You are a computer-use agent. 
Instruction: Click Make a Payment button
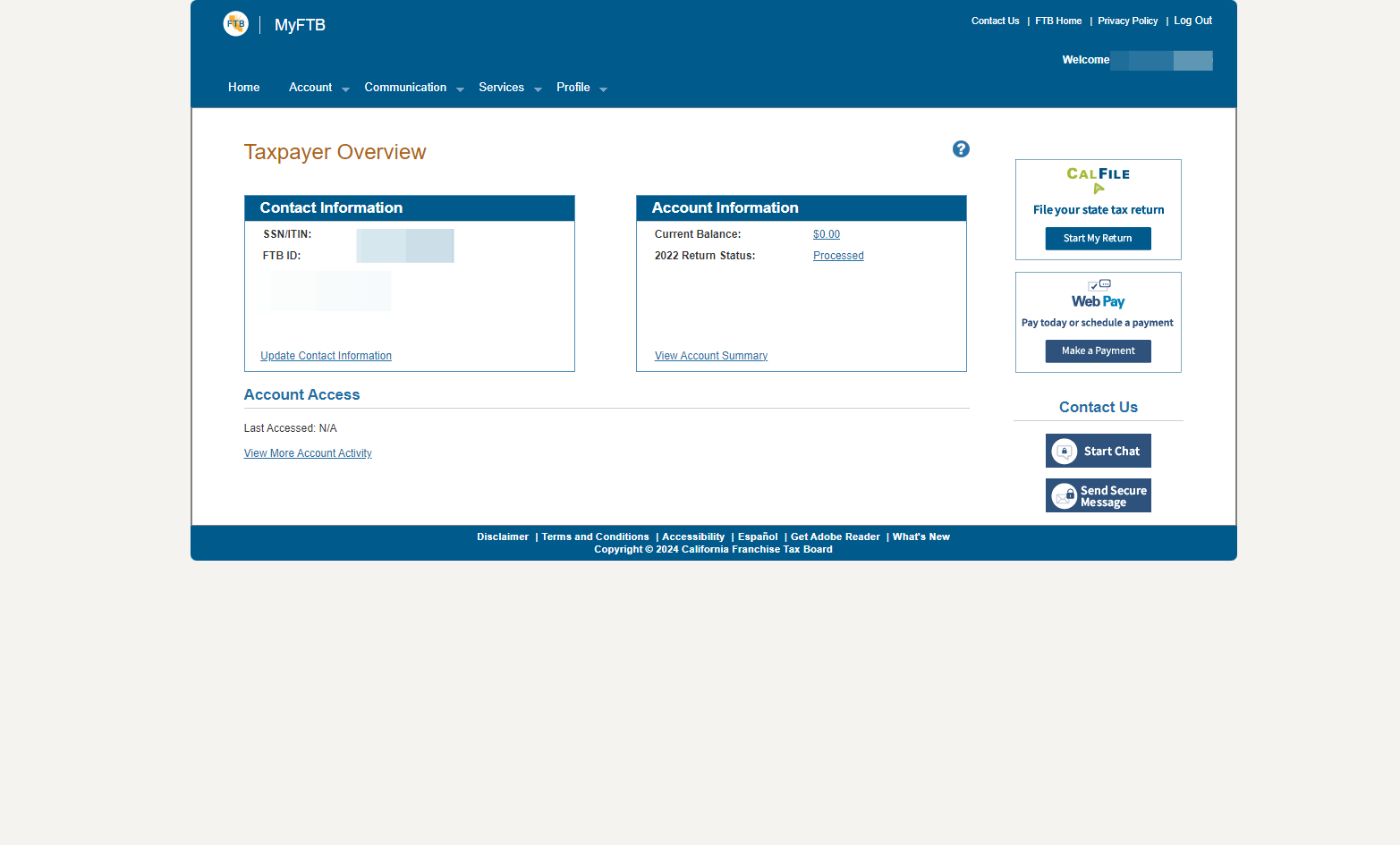pos(1099,351)
